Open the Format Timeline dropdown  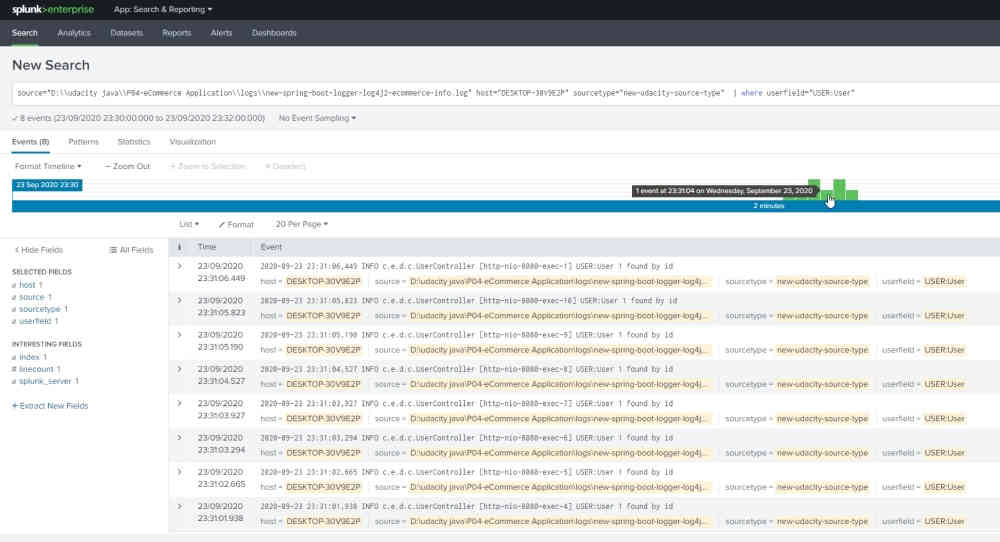click(48, 166)
